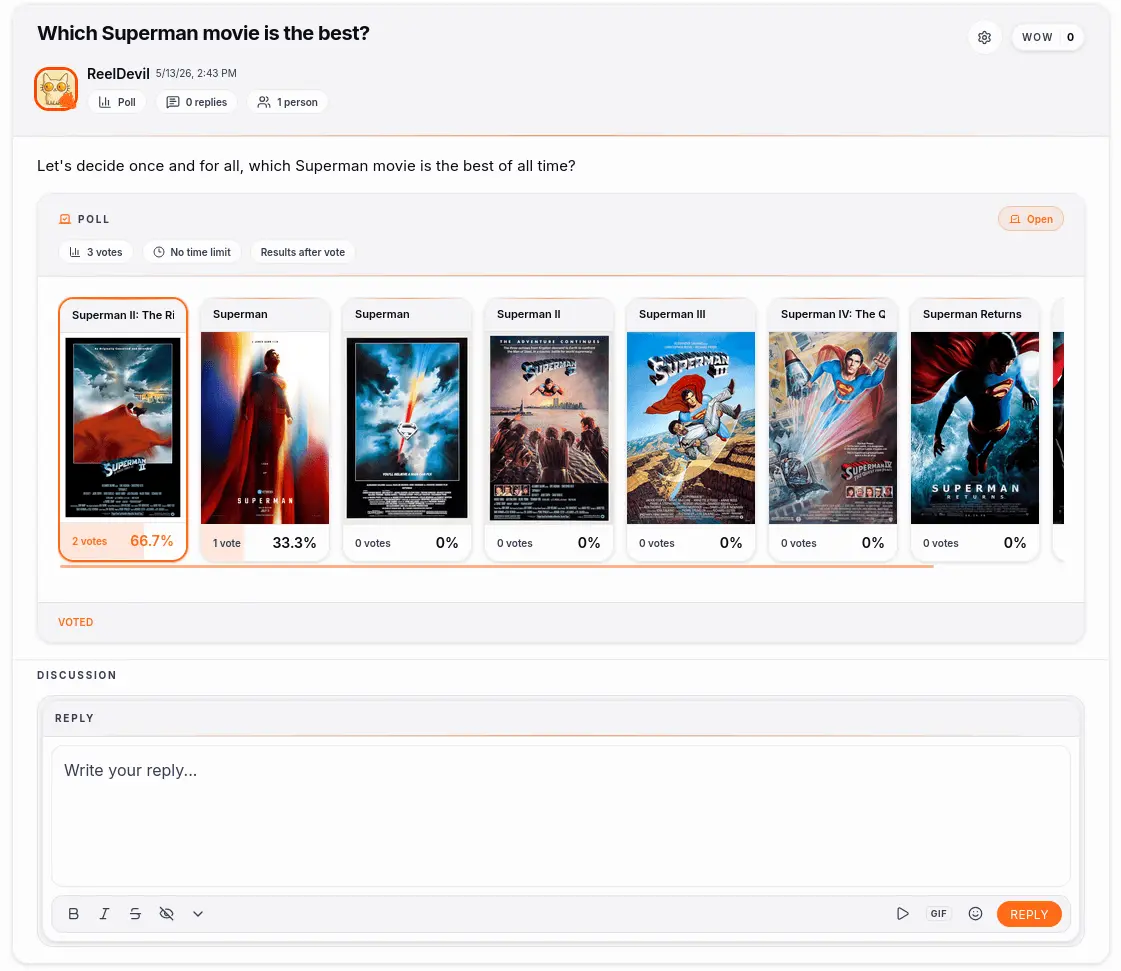This screenshot has width=1121, height=971.
Task: Click the video play icon in reply toolbar
Action: pyautogui.click(x=903, y=914)
